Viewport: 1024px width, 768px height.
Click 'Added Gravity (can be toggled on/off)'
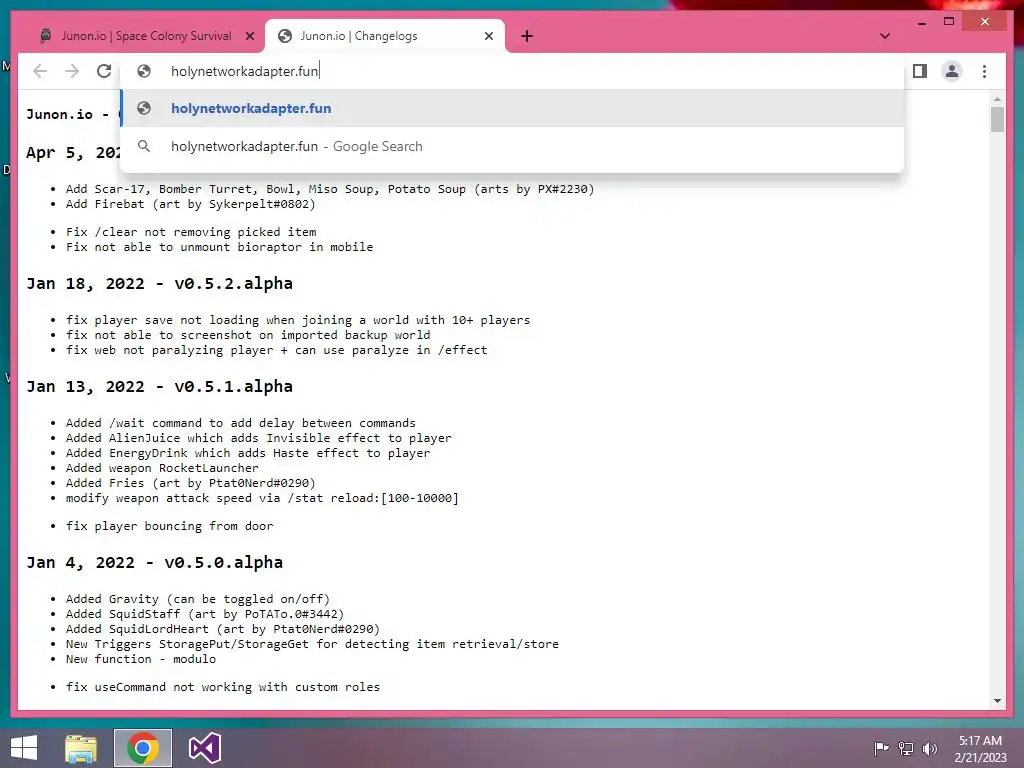tap(198, 599)
